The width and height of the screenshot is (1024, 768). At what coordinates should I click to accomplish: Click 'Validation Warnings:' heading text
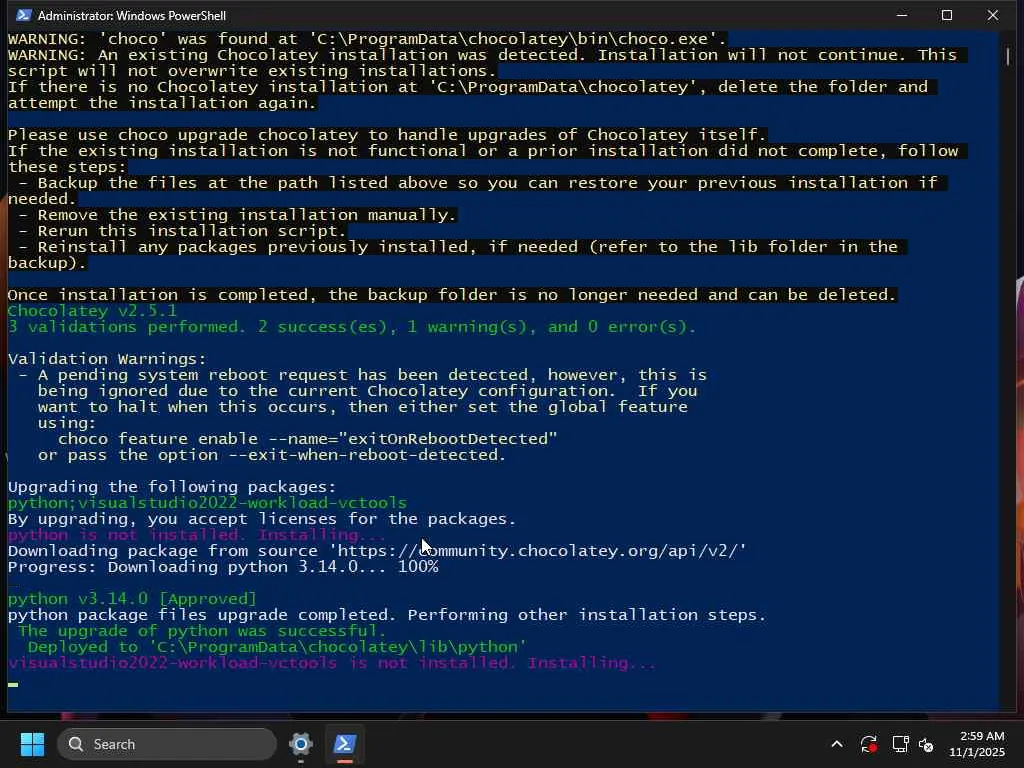click(107, 359)
